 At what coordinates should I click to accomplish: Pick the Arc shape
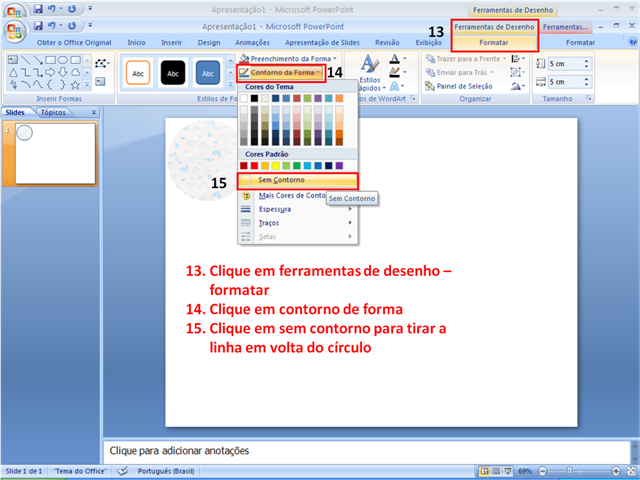26,85
